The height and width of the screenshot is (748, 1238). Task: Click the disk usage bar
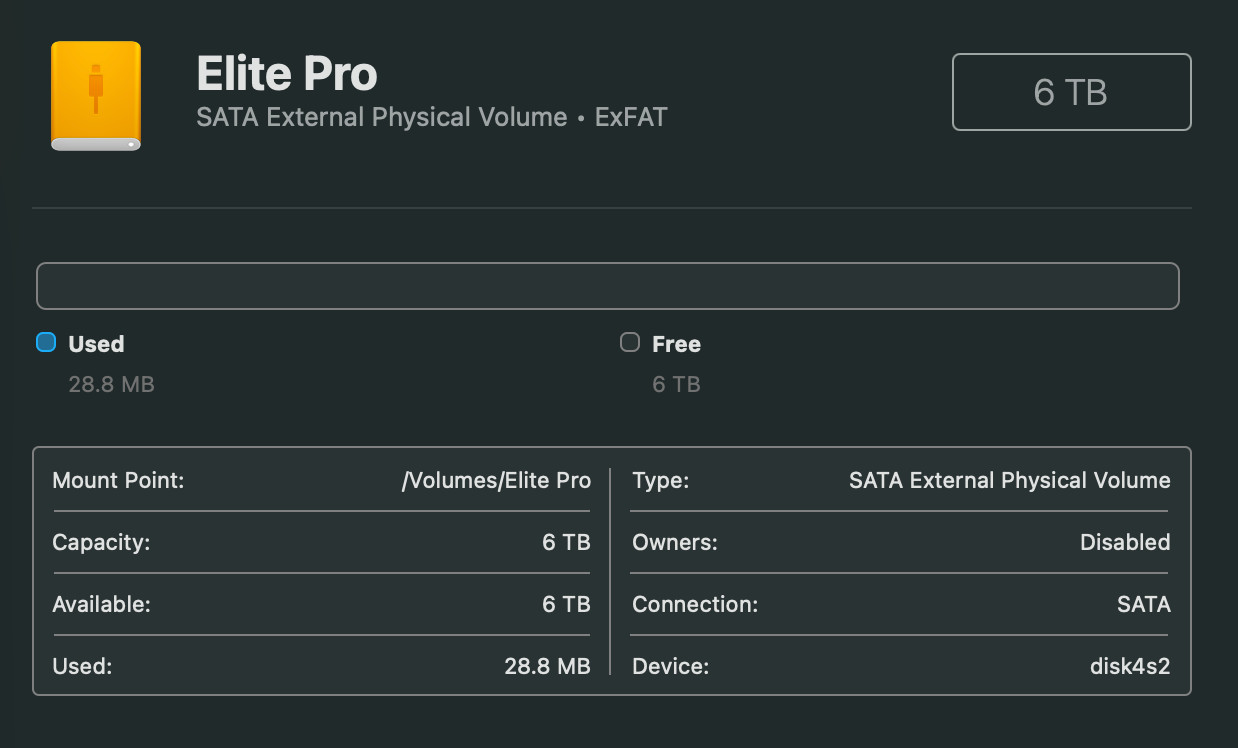point(607,286)
